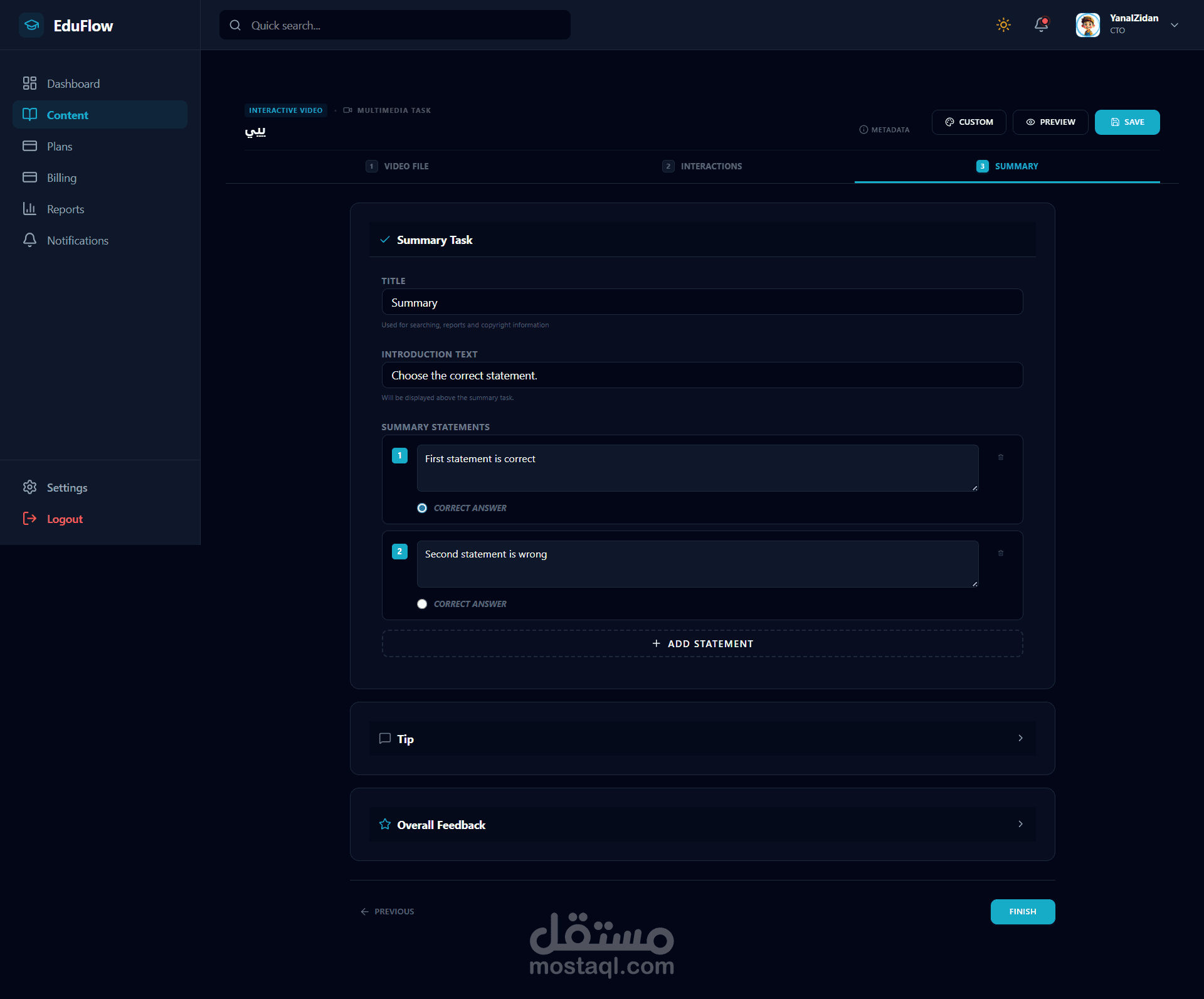
Task: Mark first statement as correct answer
Action: point(422,508)
